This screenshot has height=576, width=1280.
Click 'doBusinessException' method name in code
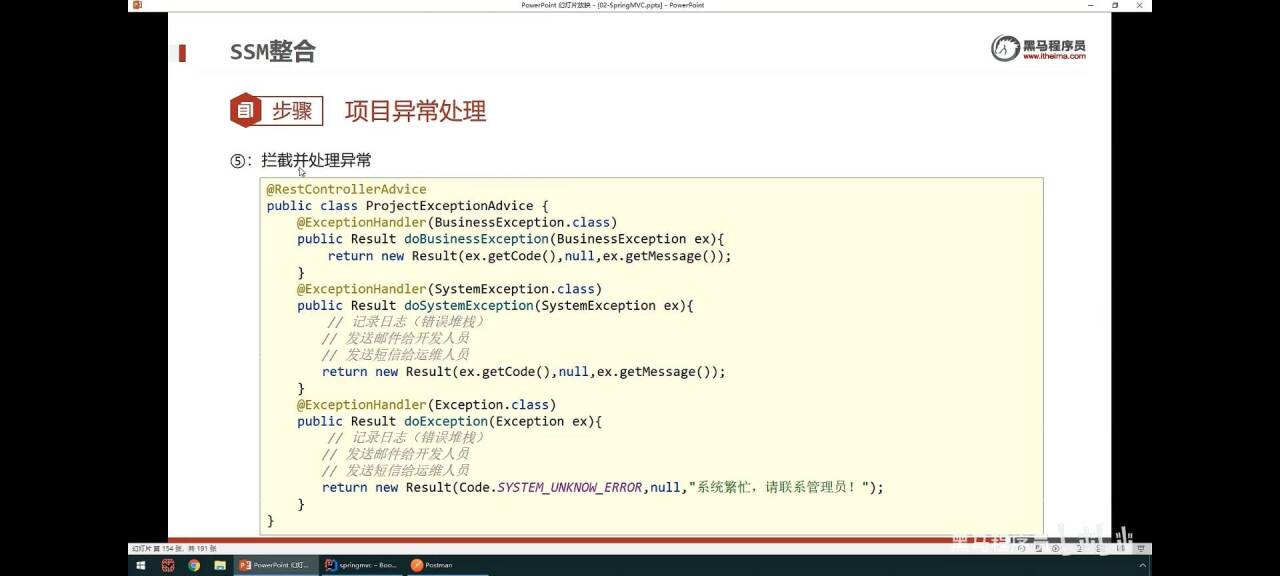(x=476, y=239)
